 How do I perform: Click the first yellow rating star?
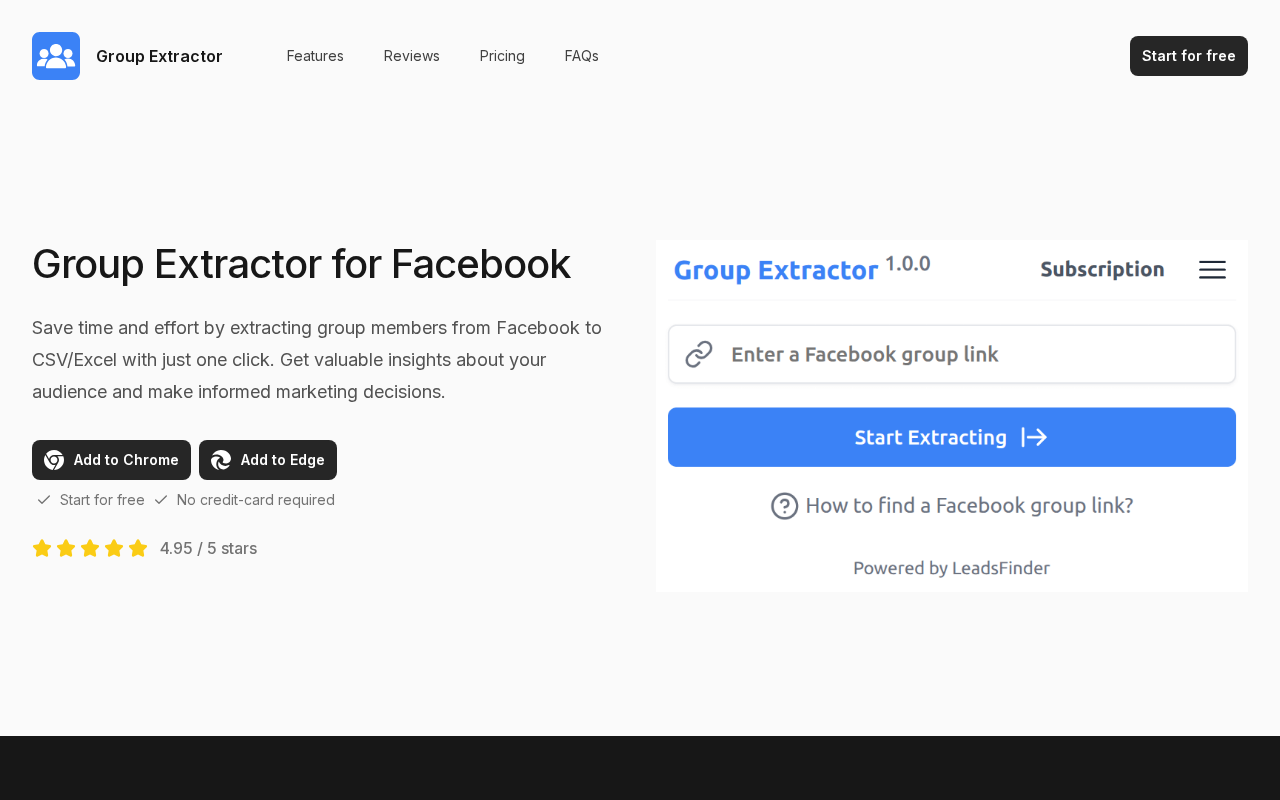(x=42, y=548)
